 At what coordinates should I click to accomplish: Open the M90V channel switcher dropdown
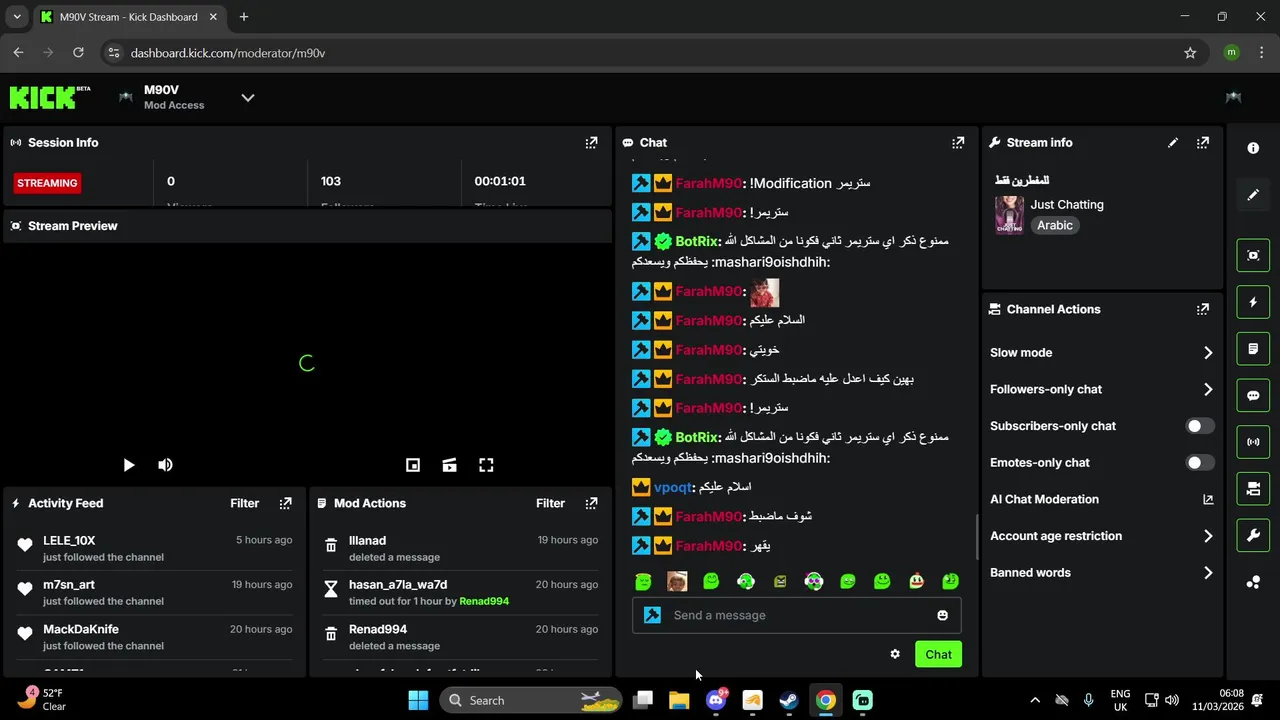(248, 98)
